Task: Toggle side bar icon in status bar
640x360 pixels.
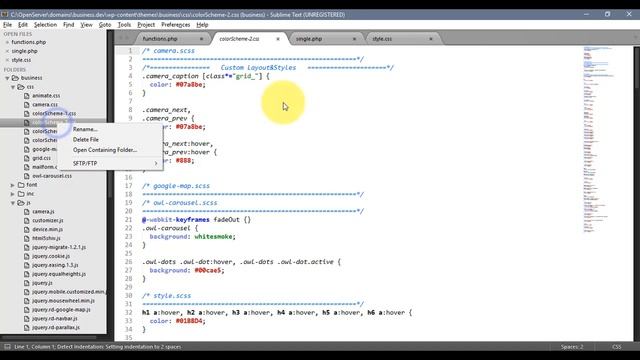Action: pos(7,347)
